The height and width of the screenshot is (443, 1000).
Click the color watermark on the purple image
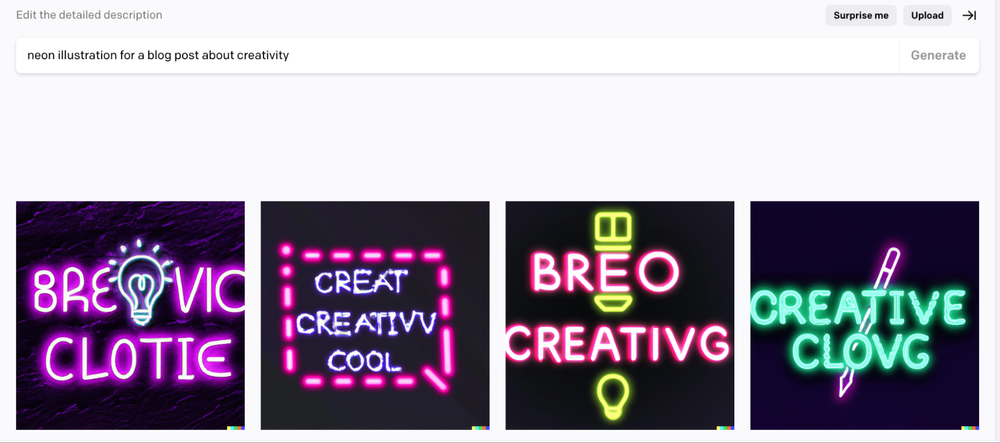(236, 428)
